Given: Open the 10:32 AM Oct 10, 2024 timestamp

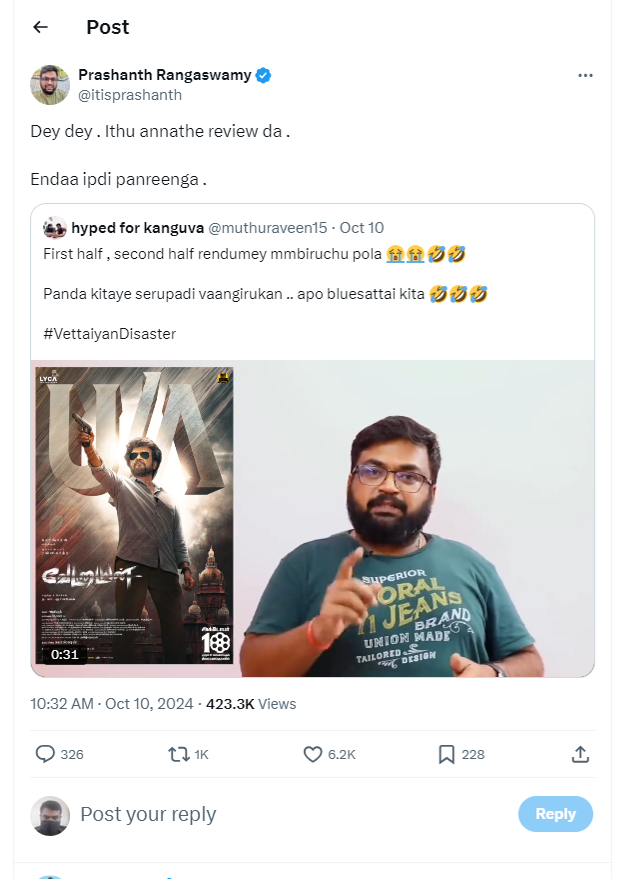Looking at the screenshot, I should point(112,704).
